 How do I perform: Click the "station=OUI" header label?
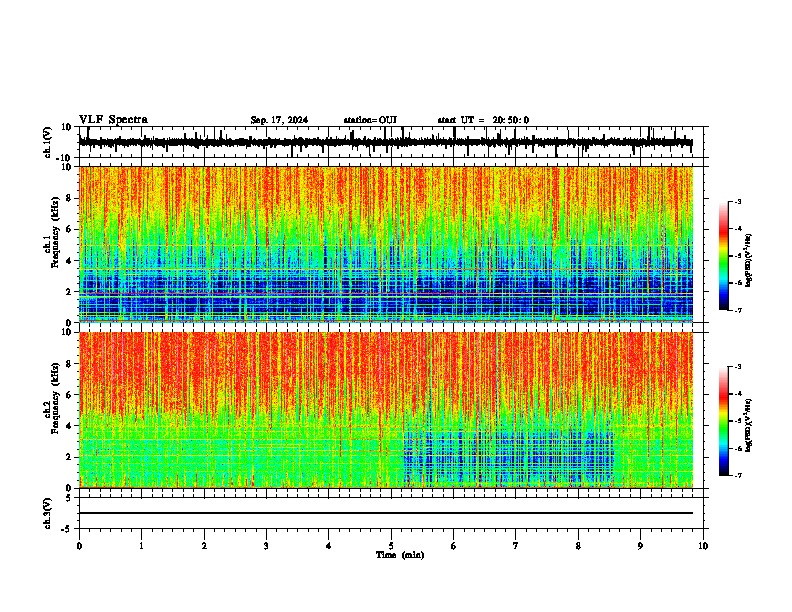pyautogui.click(x=370, y=120)
